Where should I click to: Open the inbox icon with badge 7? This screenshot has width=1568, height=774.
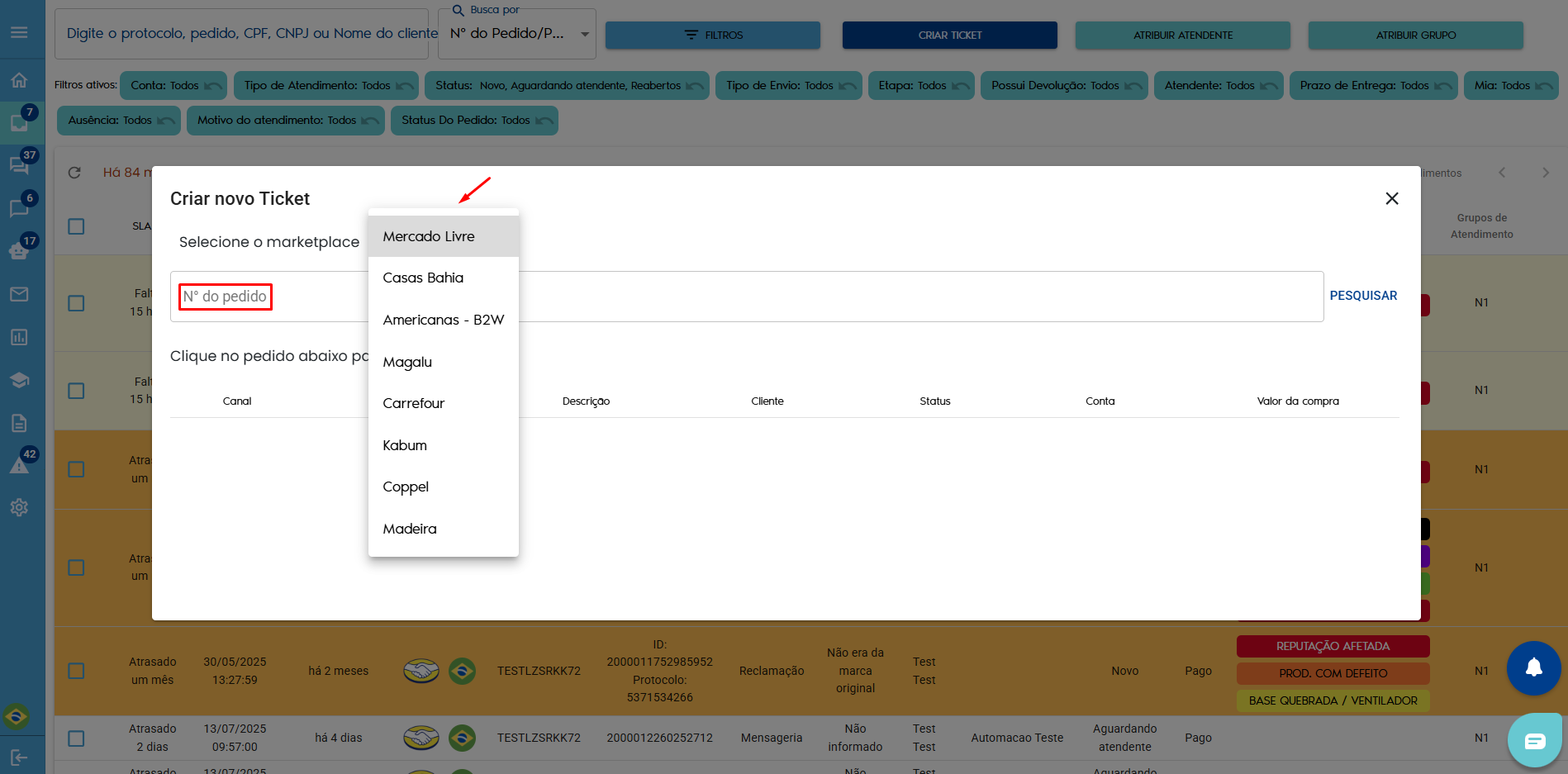click(19, 123)
